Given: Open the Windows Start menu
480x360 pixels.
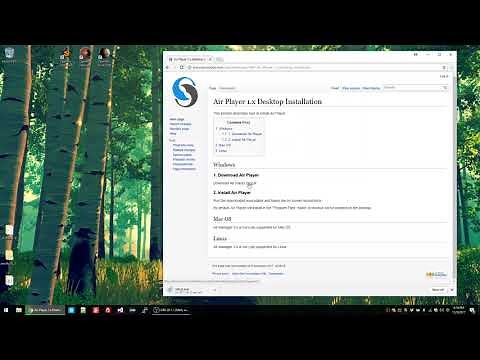Looking at the screenshot, I should (x=6, y=310).
